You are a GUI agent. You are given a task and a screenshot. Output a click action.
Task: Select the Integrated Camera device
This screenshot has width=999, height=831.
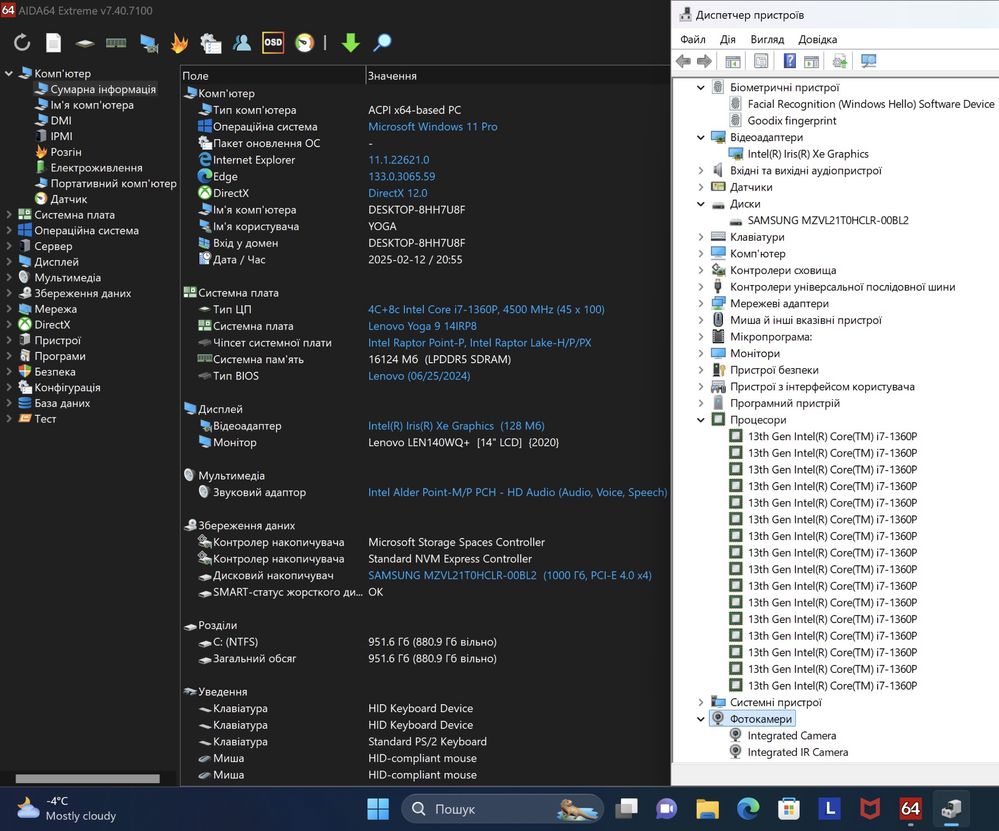791,735
